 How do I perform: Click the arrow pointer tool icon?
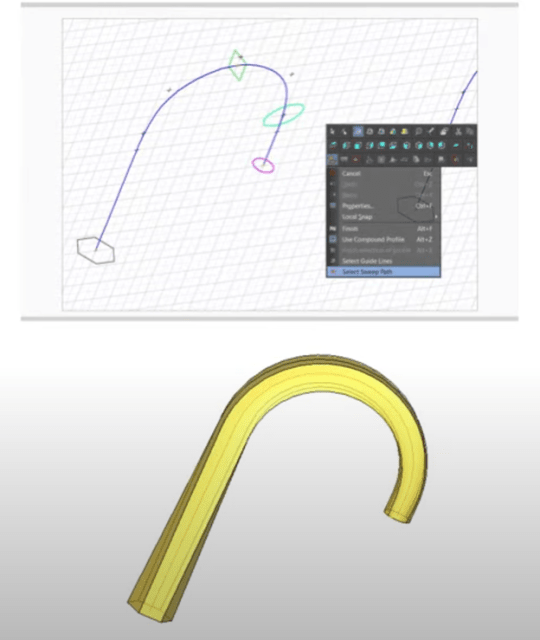(333, 131)
